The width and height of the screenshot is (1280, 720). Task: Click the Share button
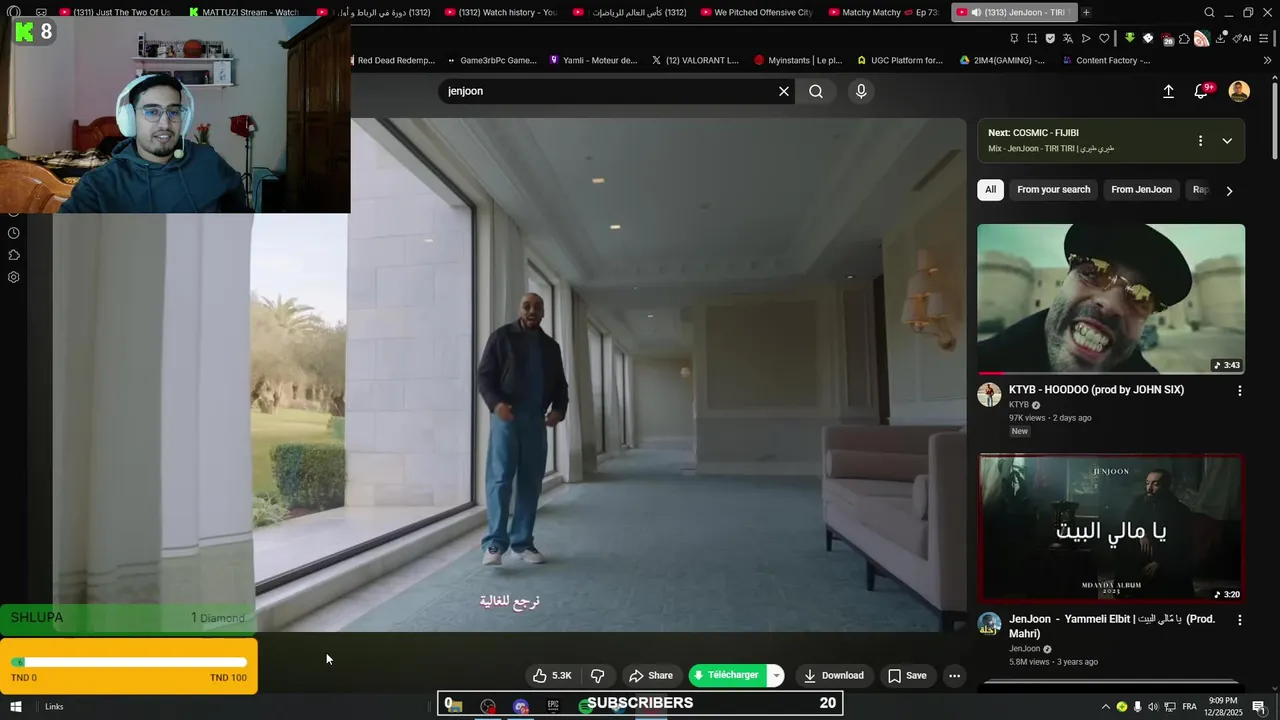point(651,676)
